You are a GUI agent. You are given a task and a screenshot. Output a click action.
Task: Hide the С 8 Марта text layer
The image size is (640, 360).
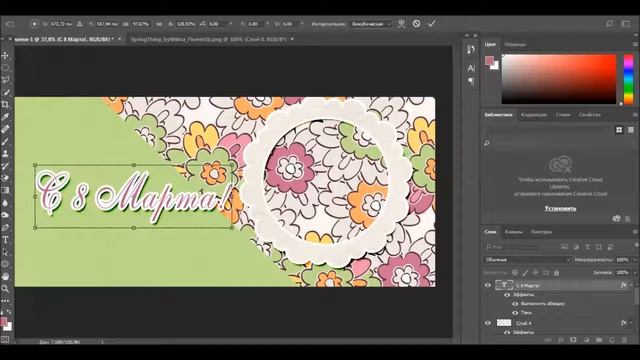(x=488, y=285)
